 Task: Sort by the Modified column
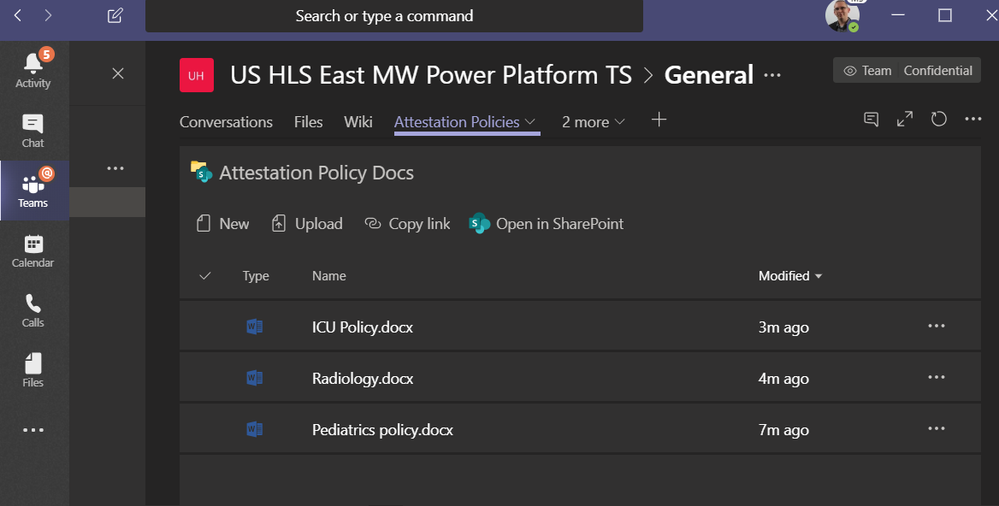pyautogui.click(x=790, y=276)
